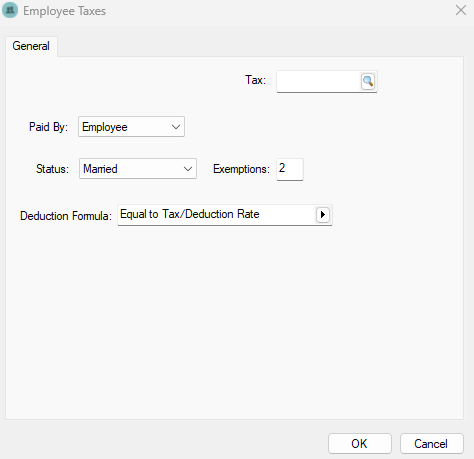The width and height of the screenshot is (474, 459).
Task: Click the Deduction Formula arrow button
Action: point(323,215)
